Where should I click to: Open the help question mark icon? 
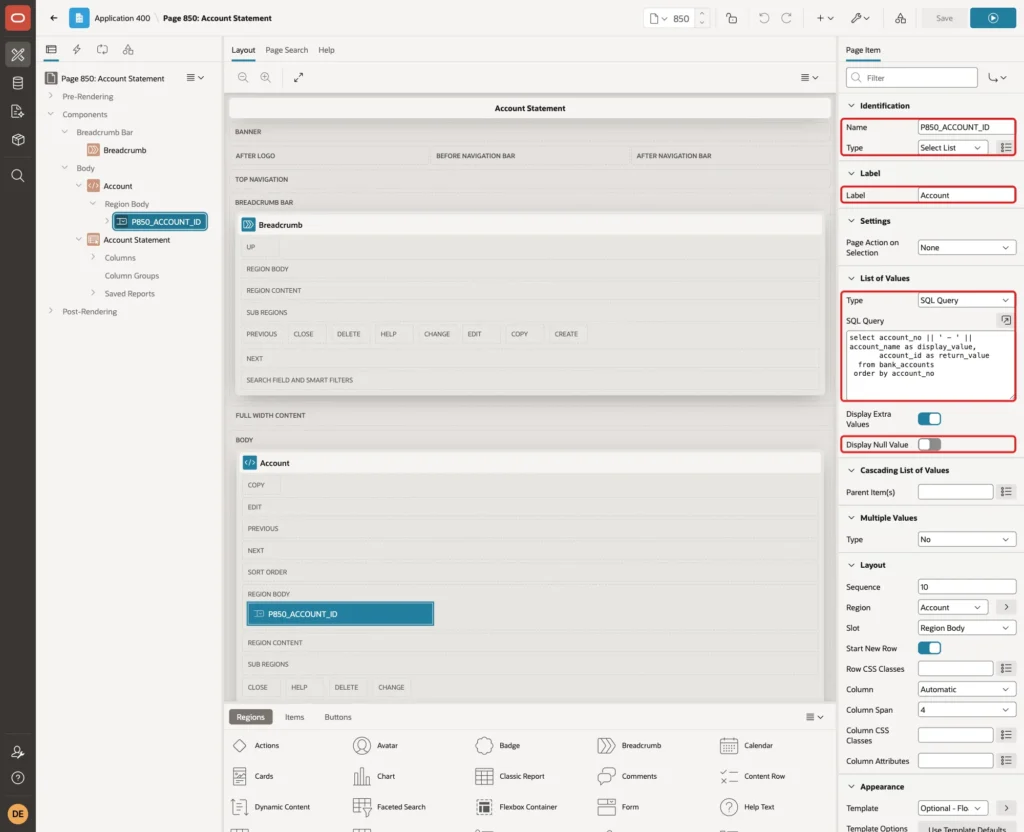(x=18, y=778)
